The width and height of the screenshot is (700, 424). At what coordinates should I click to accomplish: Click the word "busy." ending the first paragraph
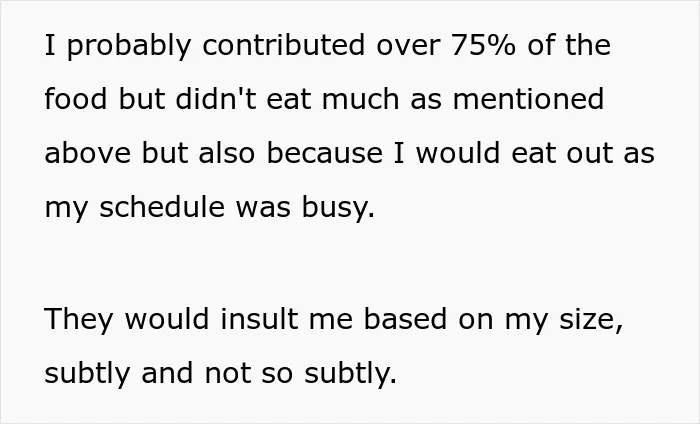338,208
